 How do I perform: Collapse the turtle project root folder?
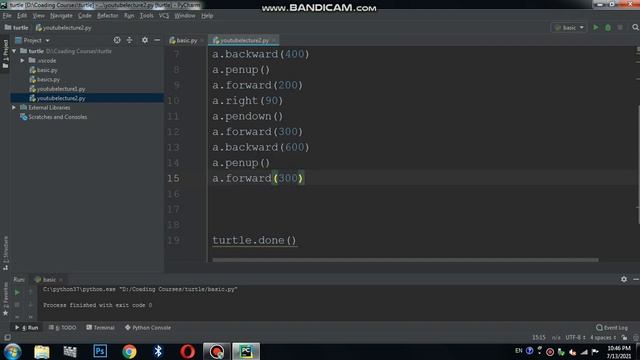point(14,51)
